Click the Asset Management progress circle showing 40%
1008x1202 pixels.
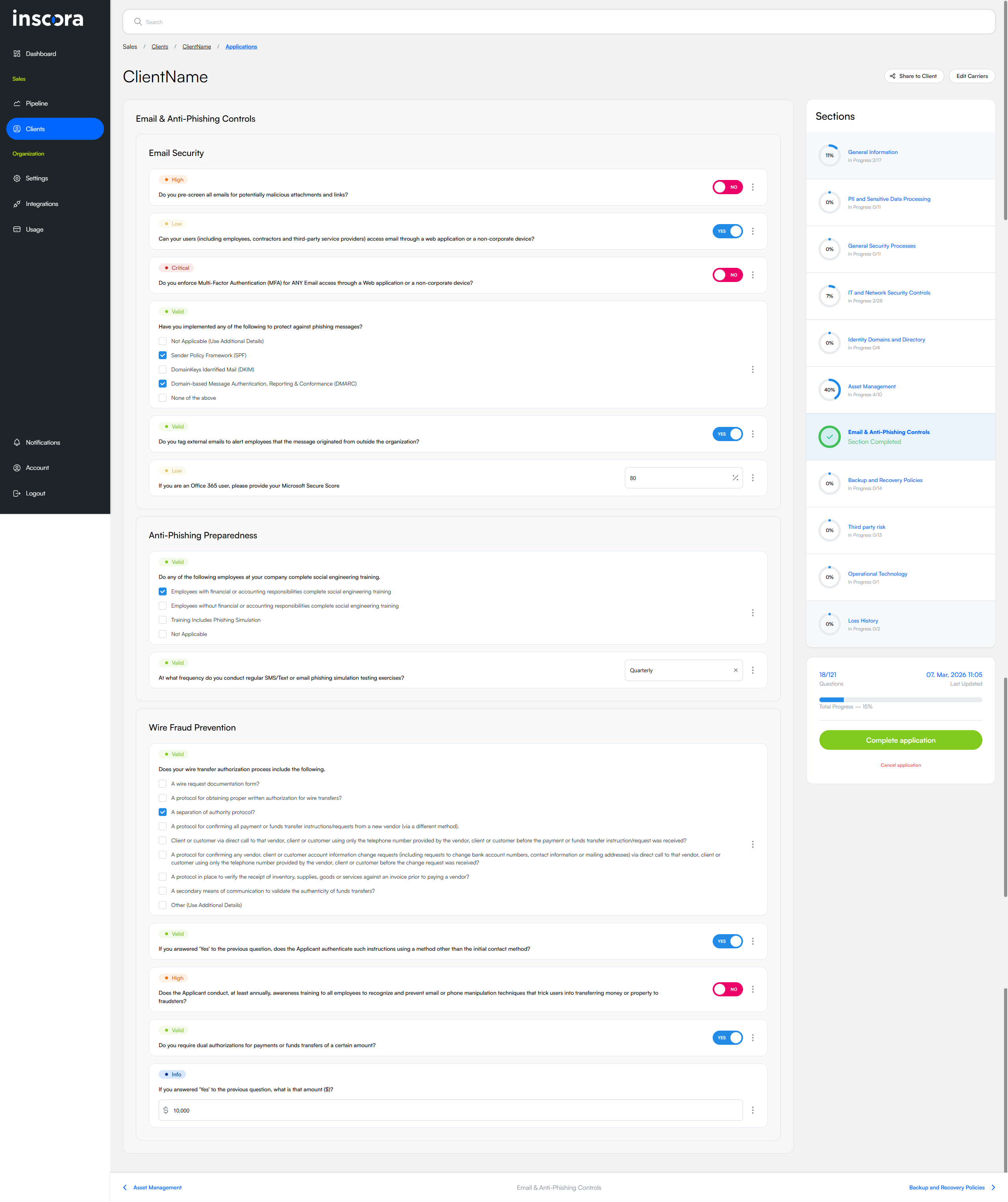pyautogui.click(x=829, y=390)
